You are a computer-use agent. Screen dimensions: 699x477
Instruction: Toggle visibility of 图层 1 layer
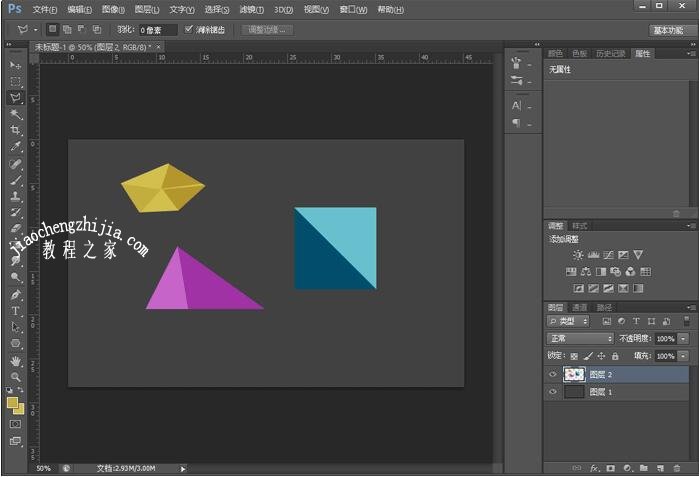point(554,393)
